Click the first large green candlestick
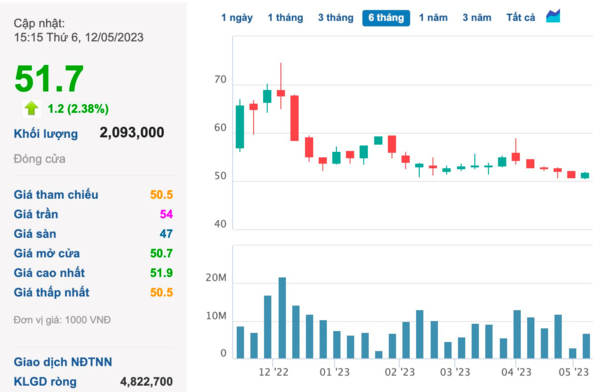 pyautogui.click(x=240, y=126)
